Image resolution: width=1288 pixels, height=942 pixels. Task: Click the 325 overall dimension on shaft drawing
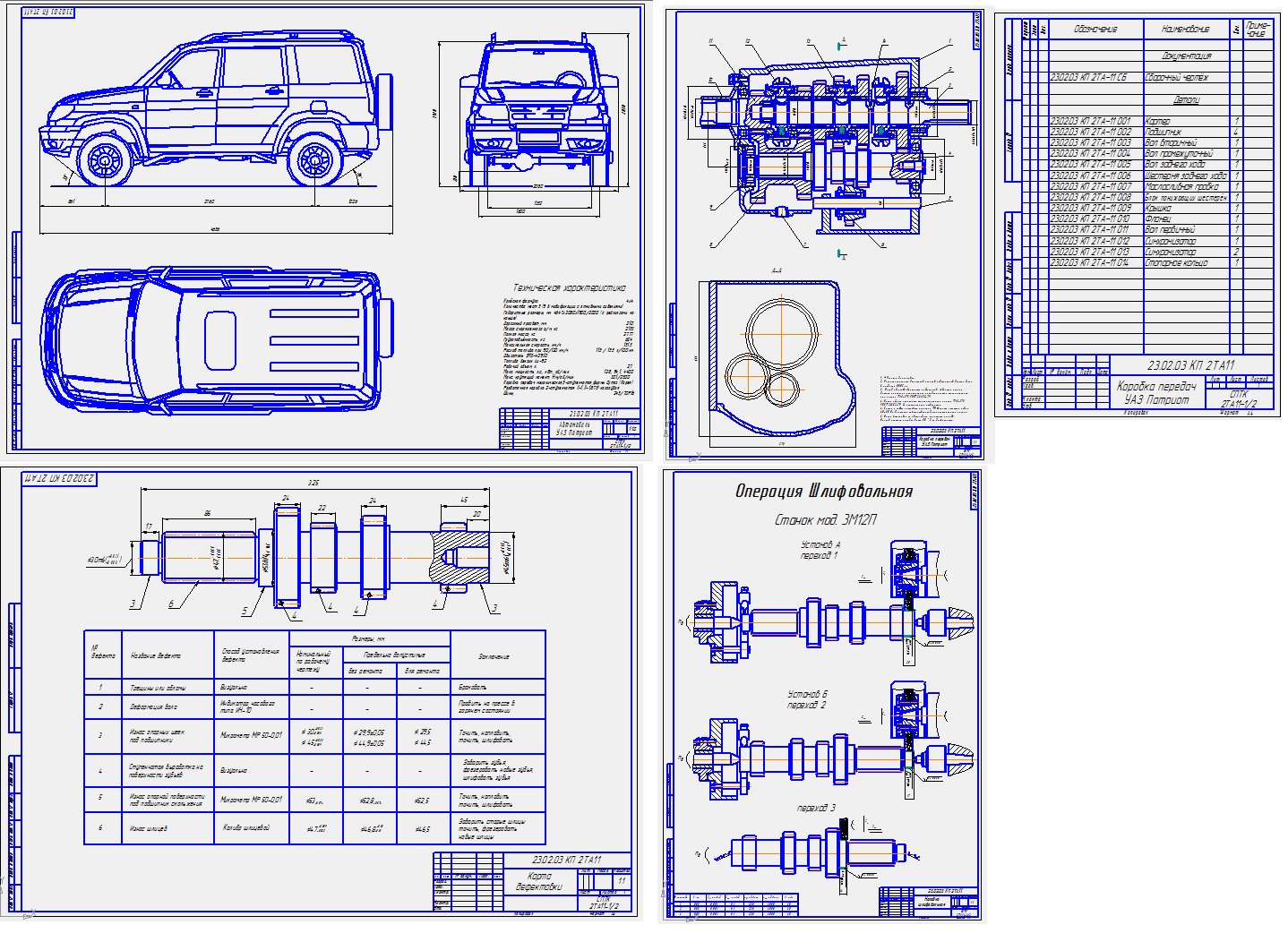tap(313, 483)
